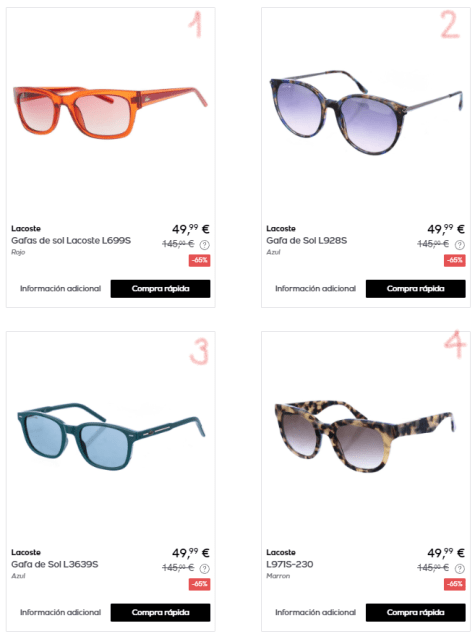Click the Gafas de sol Lacoste L699S title
The width and height of the screenshot is (475, 639).
click(x=71, y=240)
